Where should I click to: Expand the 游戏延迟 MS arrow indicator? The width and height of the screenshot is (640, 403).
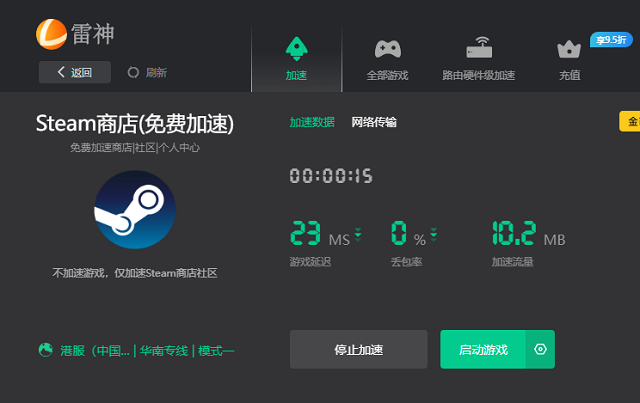358,234
